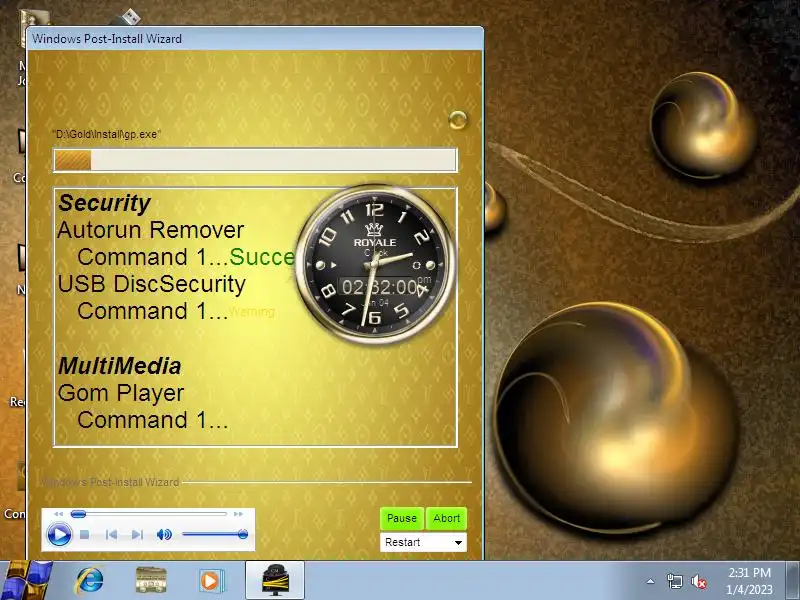
Task: Click the Royale analog clock gadget
Action: point(375,264)
